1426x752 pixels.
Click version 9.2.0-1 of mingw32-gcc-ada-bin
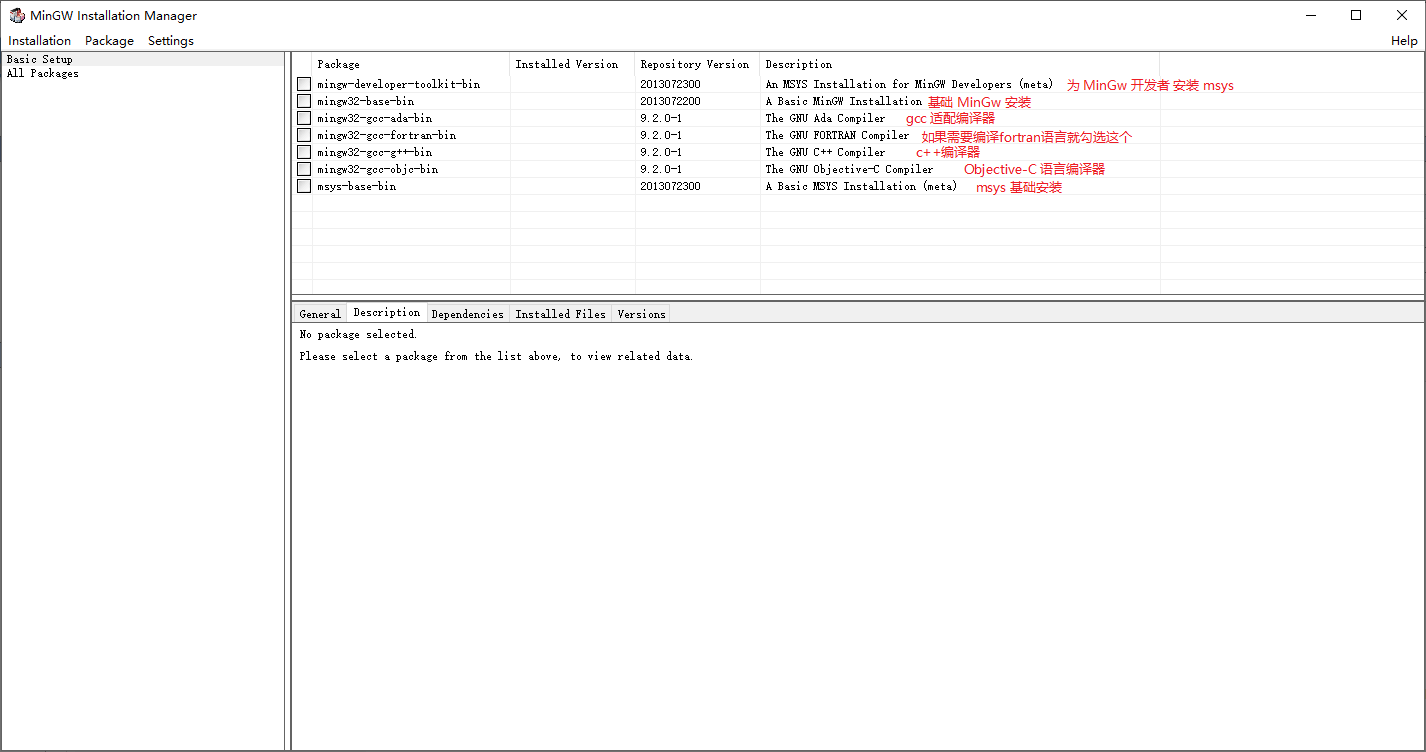coord(662,118)
